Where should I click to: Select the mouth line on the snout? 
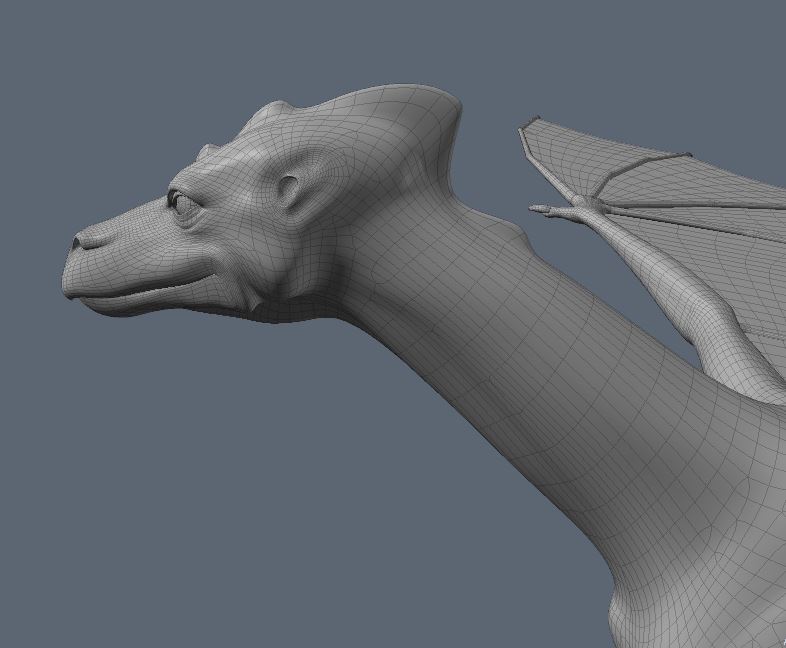(150, 286)
